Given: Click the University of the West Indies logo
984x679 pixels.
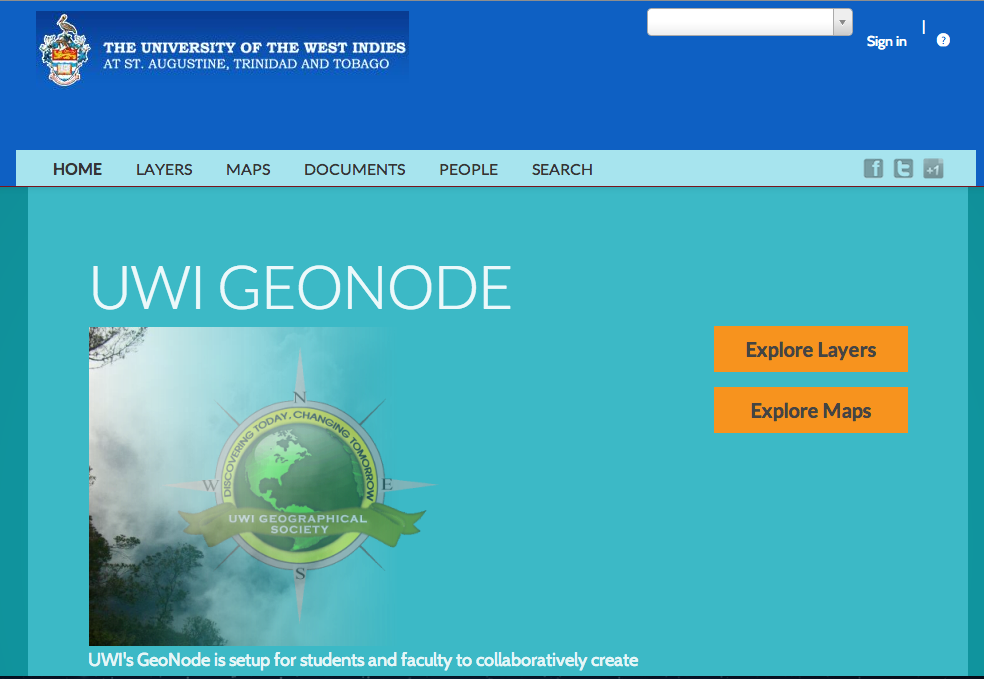Looking at the screenshot, I should tap(222, 48).
